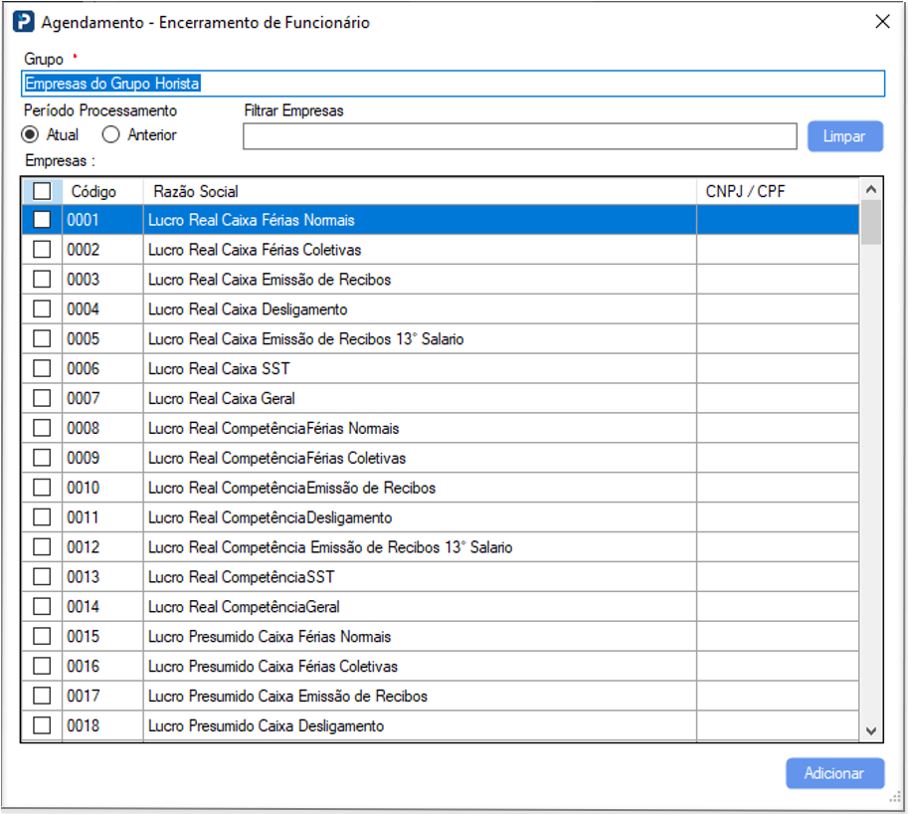Viewport: 908px width, 814px height.
Task: Click the Grupo input field
Action: [453, 83]
